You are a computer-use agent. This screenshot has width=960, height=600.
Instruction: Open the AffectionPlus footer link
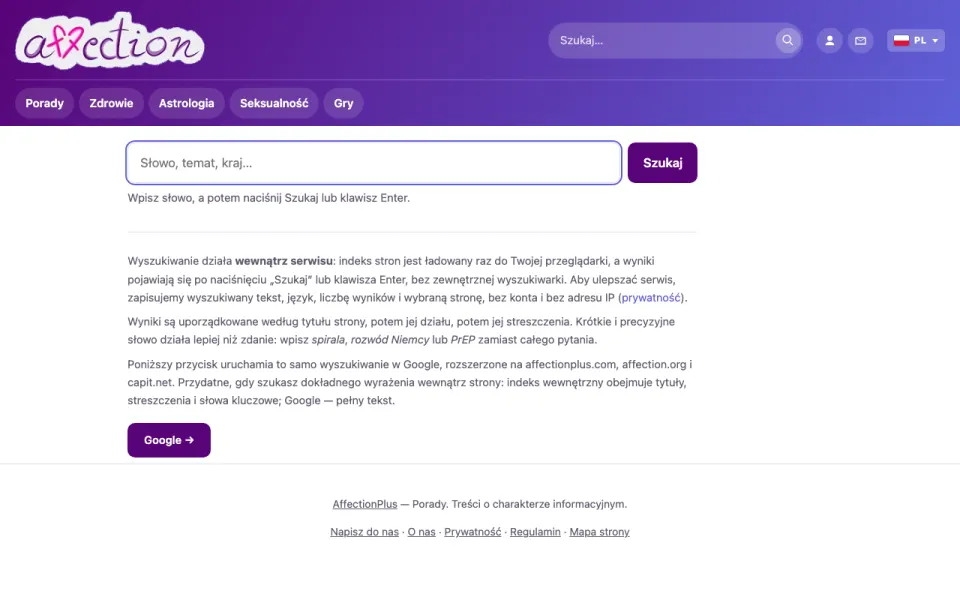point(365,504)
